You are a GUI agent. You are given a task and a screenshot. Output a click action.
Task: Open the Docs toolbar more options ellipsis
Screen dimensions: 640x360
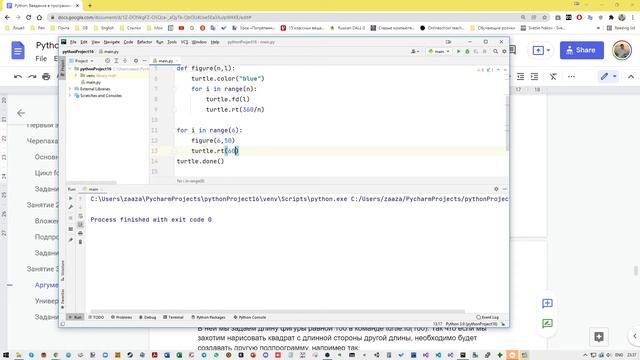tap(571, 76)
